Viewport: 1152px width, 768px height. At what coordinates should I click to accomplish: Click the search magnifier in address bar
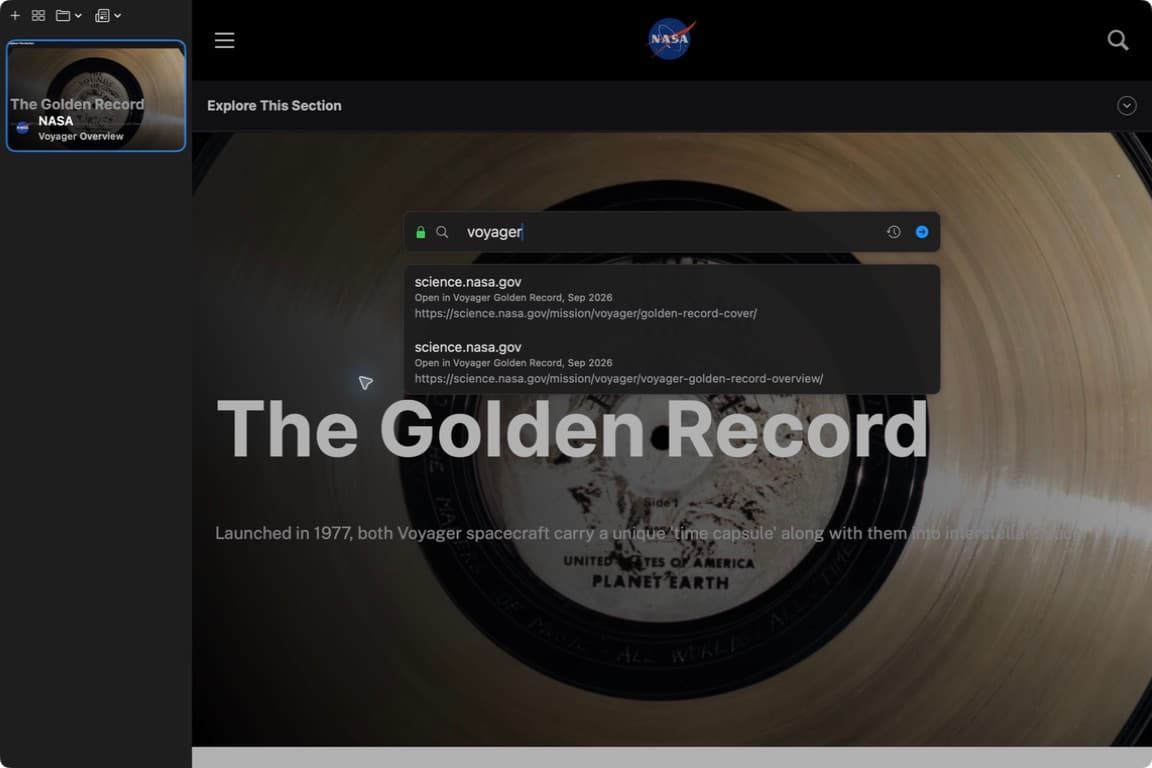(x=442, y=232)
